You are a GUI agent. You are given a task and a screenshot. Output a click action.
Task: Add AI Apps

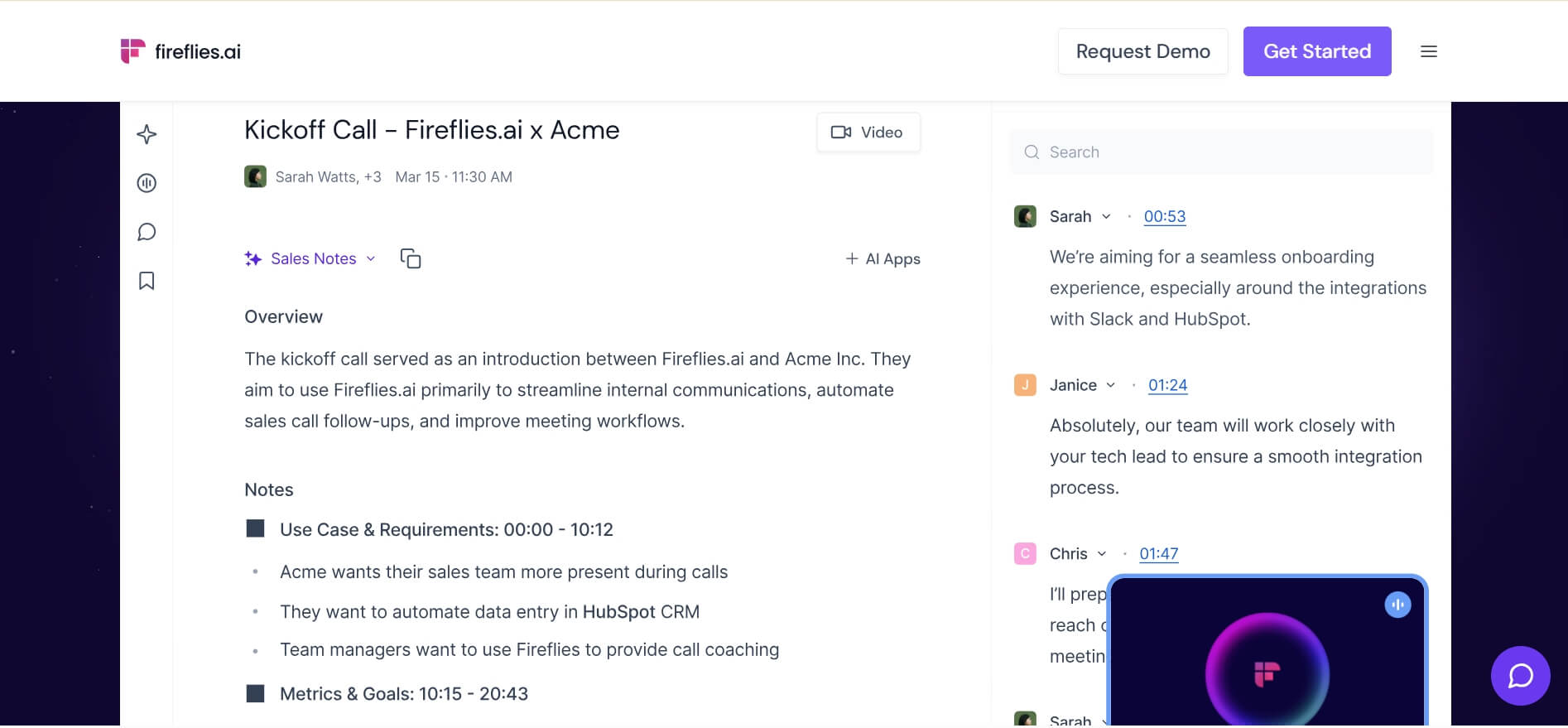(x=883, y=259)
